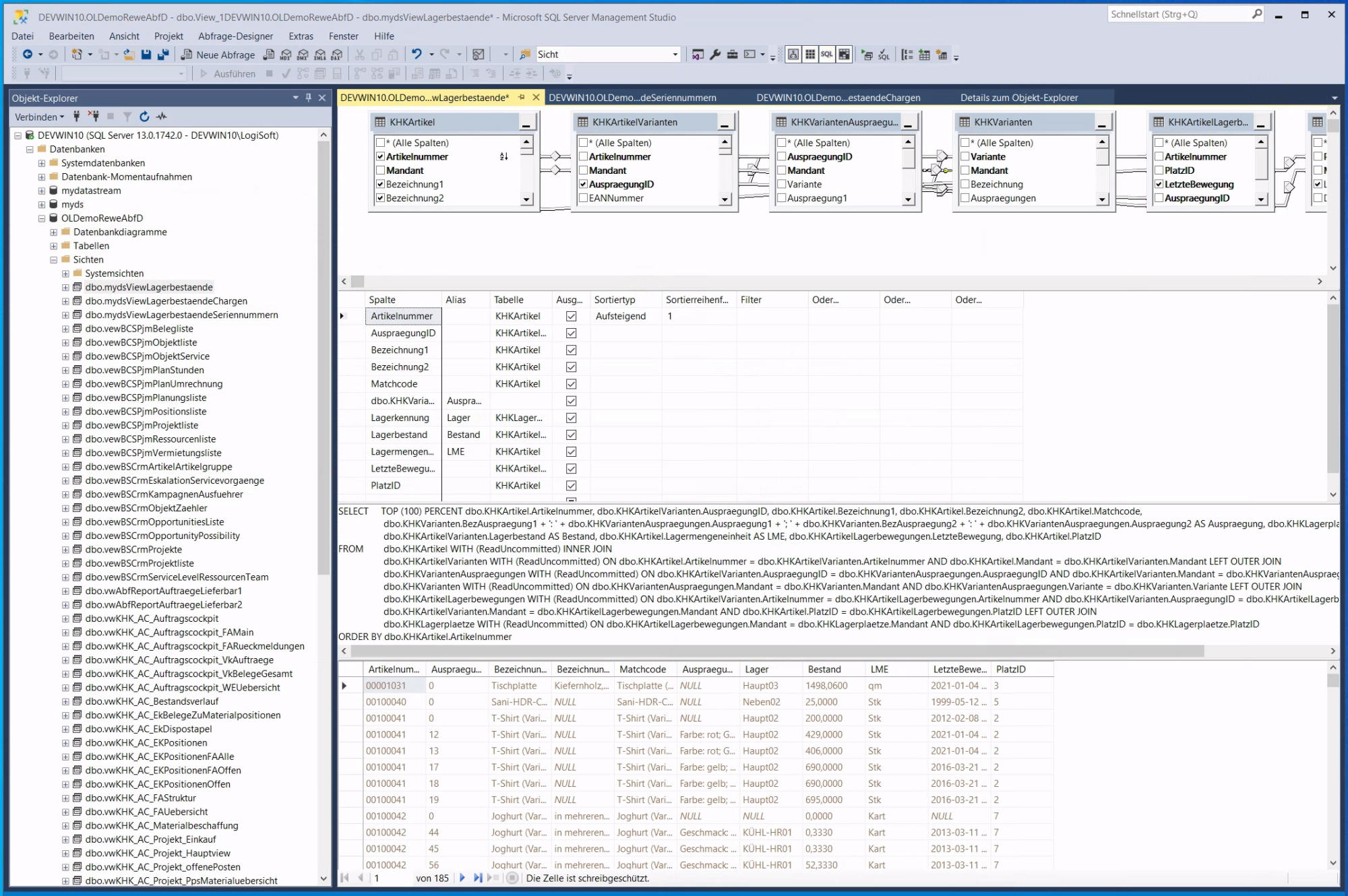
Task: Open the Abfrage-Designer menu
Action: tap(235, 36)
